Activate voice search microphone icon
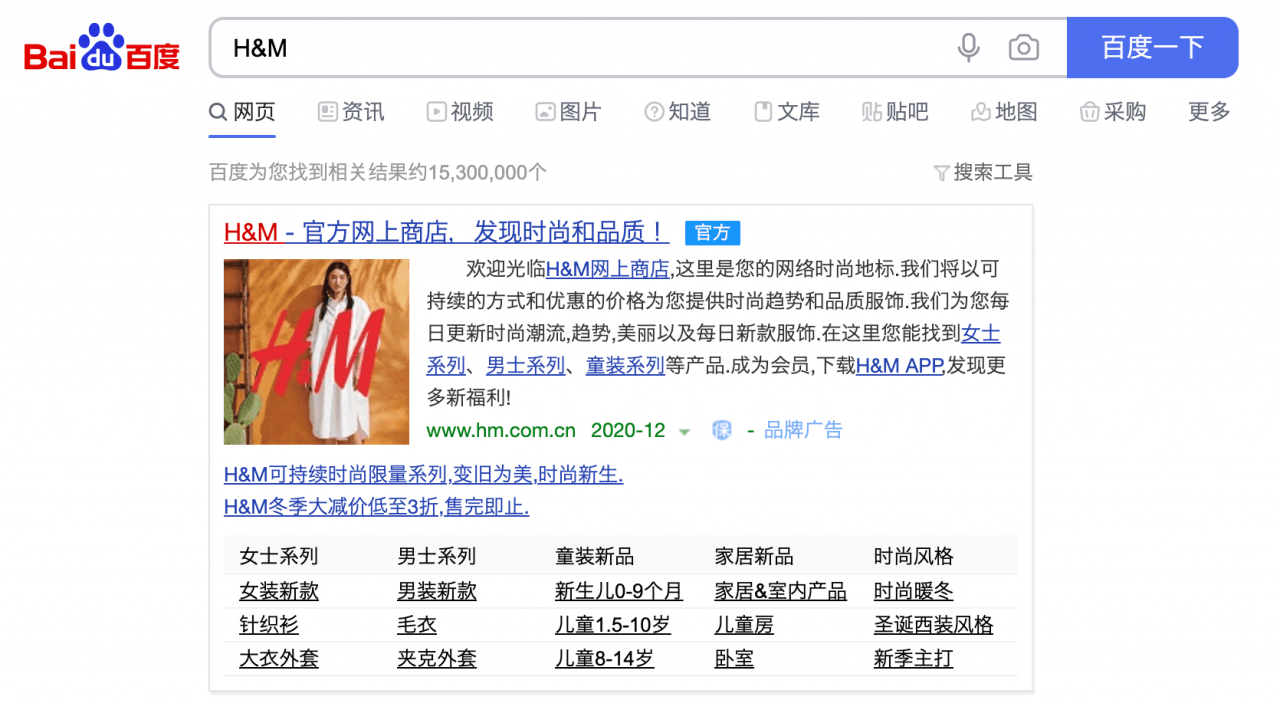Image resolution: width=1280 pixels, height=710 pixels. (x=968, y=47)
